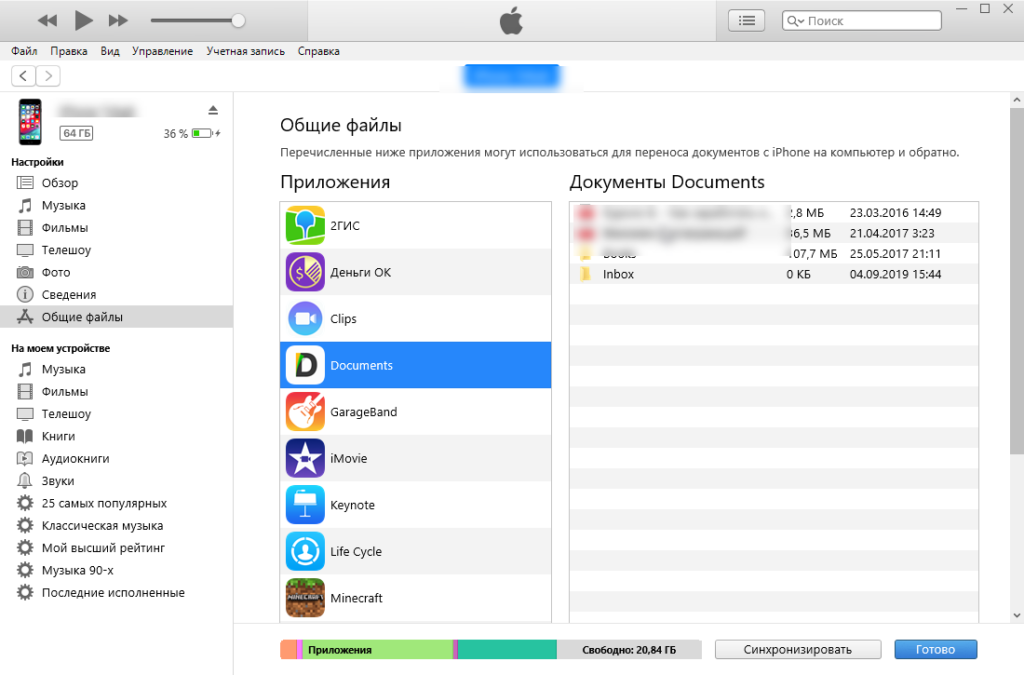This screenshot has height=675, width=1024.
Task: Select the Inbox folder in Documents files
Action: (617, 273)
